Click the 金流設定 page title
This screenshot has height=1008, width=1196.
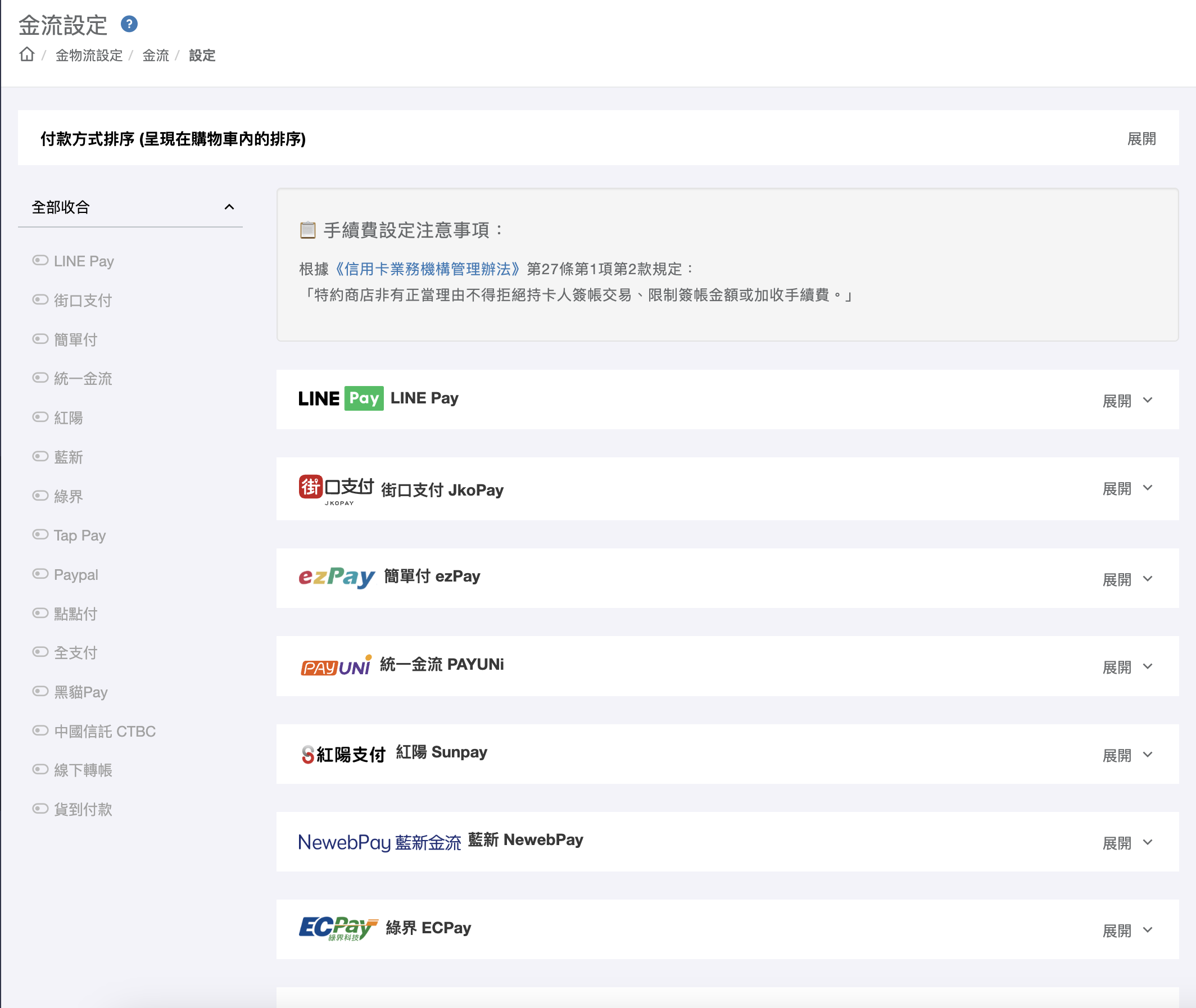click(63, 25)
